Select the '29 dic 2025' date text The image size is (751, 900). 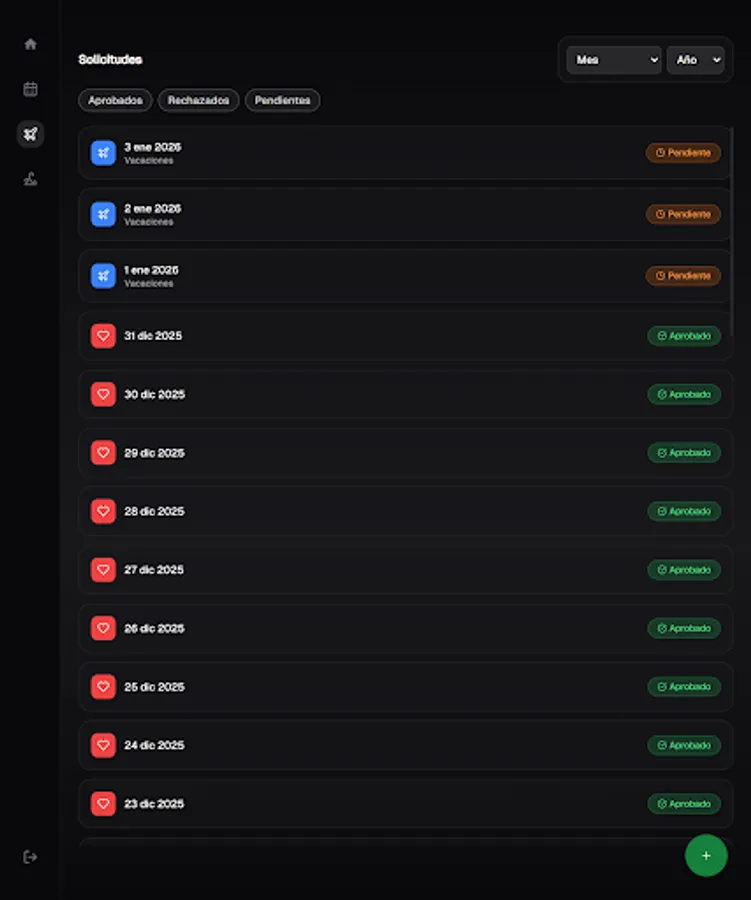[154, 453]
